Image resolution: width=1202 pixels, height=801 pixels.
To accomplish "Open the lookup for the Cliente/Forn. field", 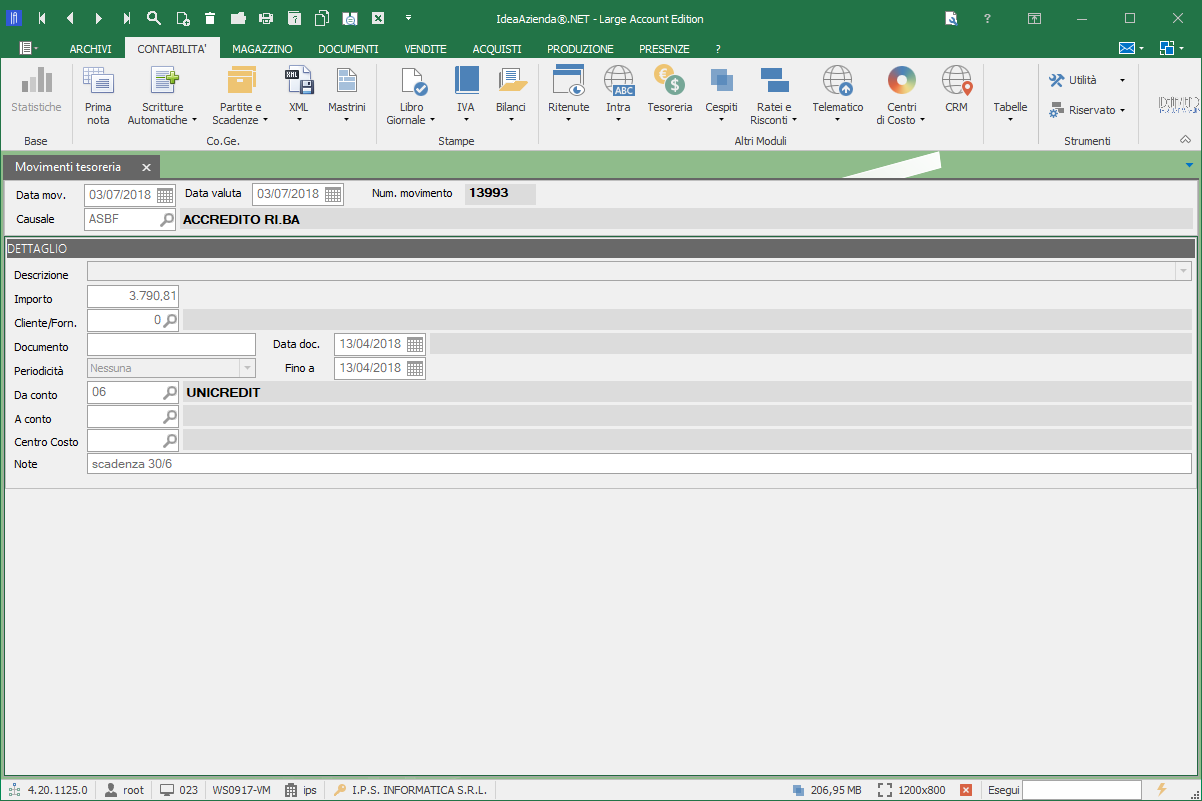I will click(171, 320).
